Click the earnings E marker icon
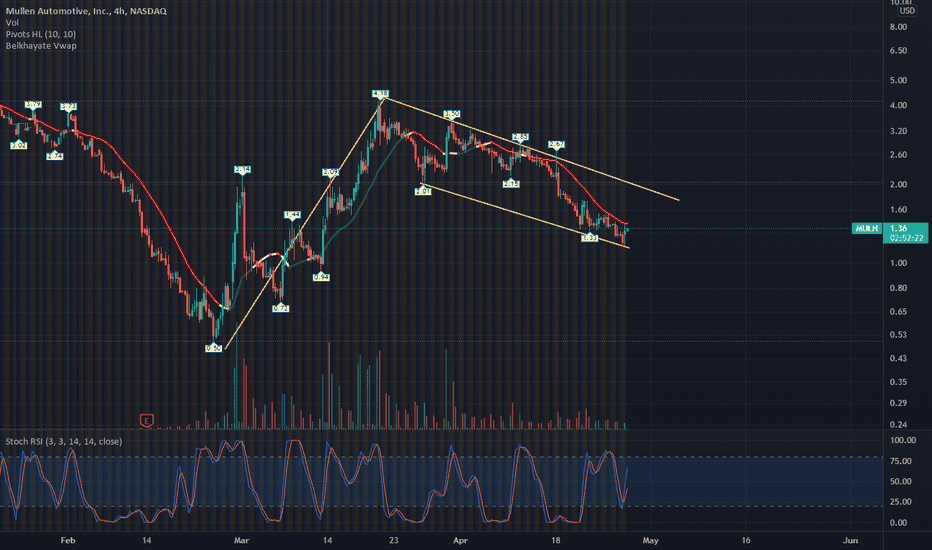This screenshot has height=550, width=932. pos(146,420)
